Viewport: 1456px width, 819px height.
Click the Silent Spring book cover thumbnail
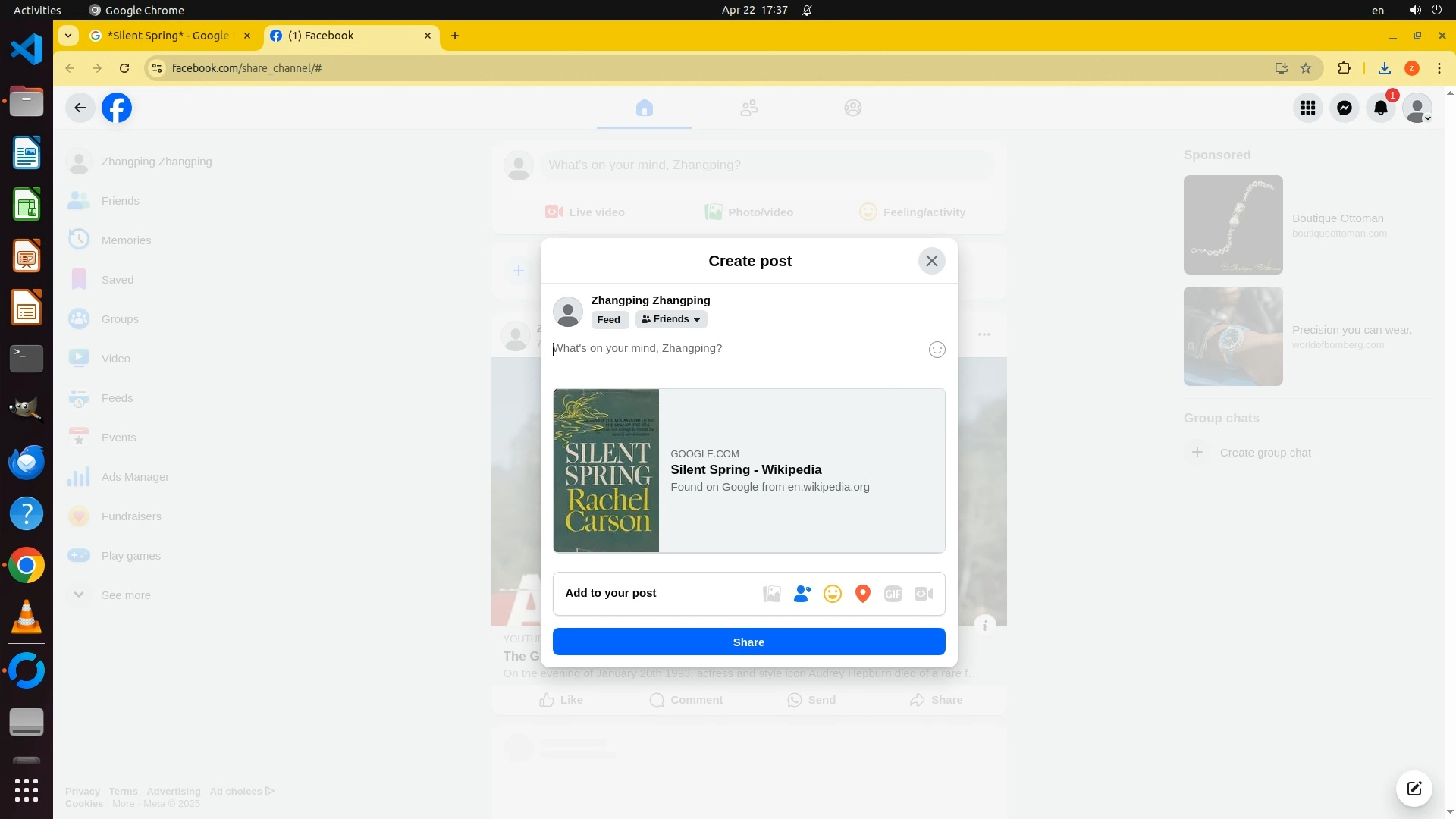606,470
